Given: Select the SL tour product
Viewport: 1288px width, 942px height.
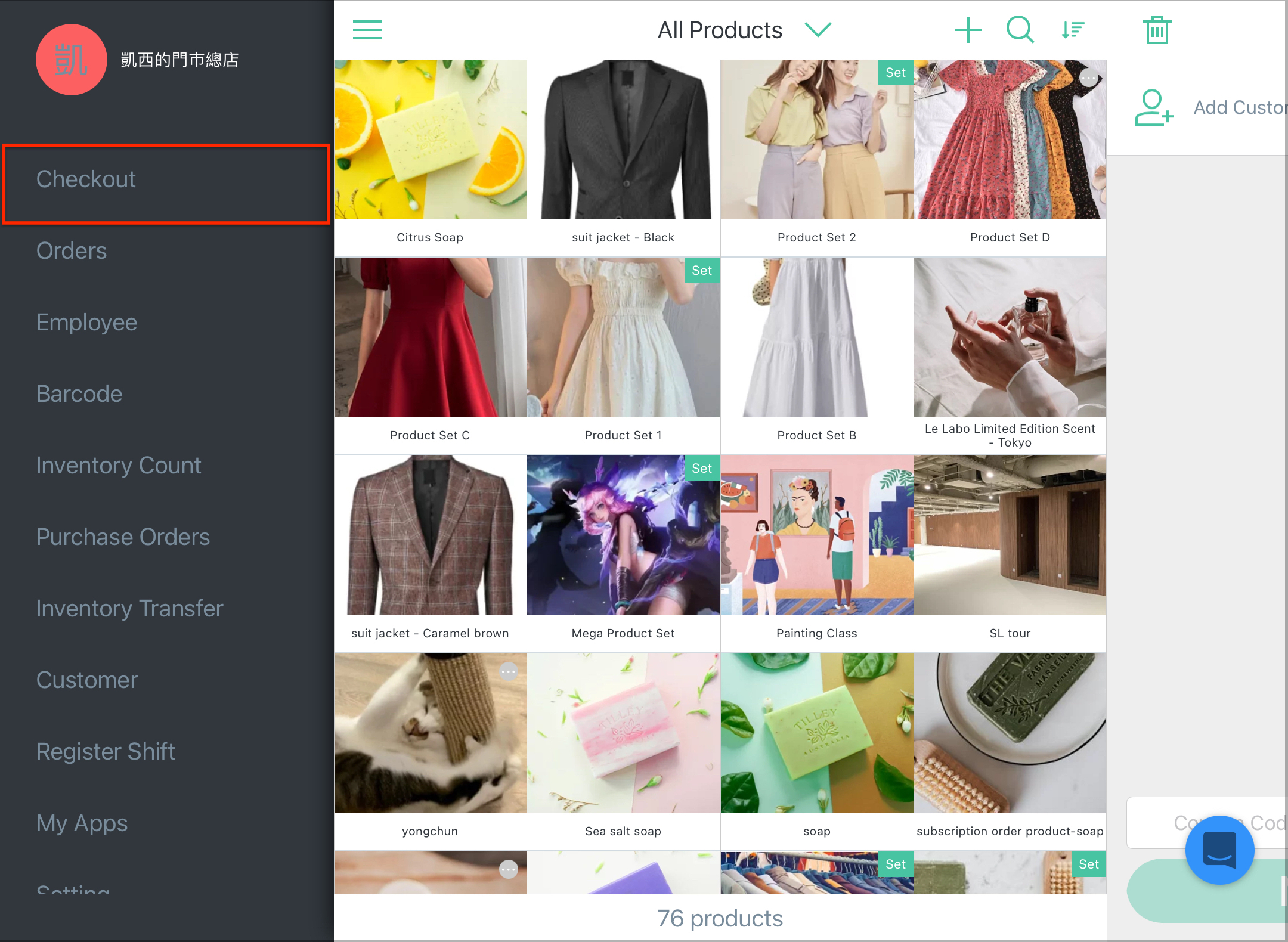Looking at the screenshot, I should [1010, 554].
